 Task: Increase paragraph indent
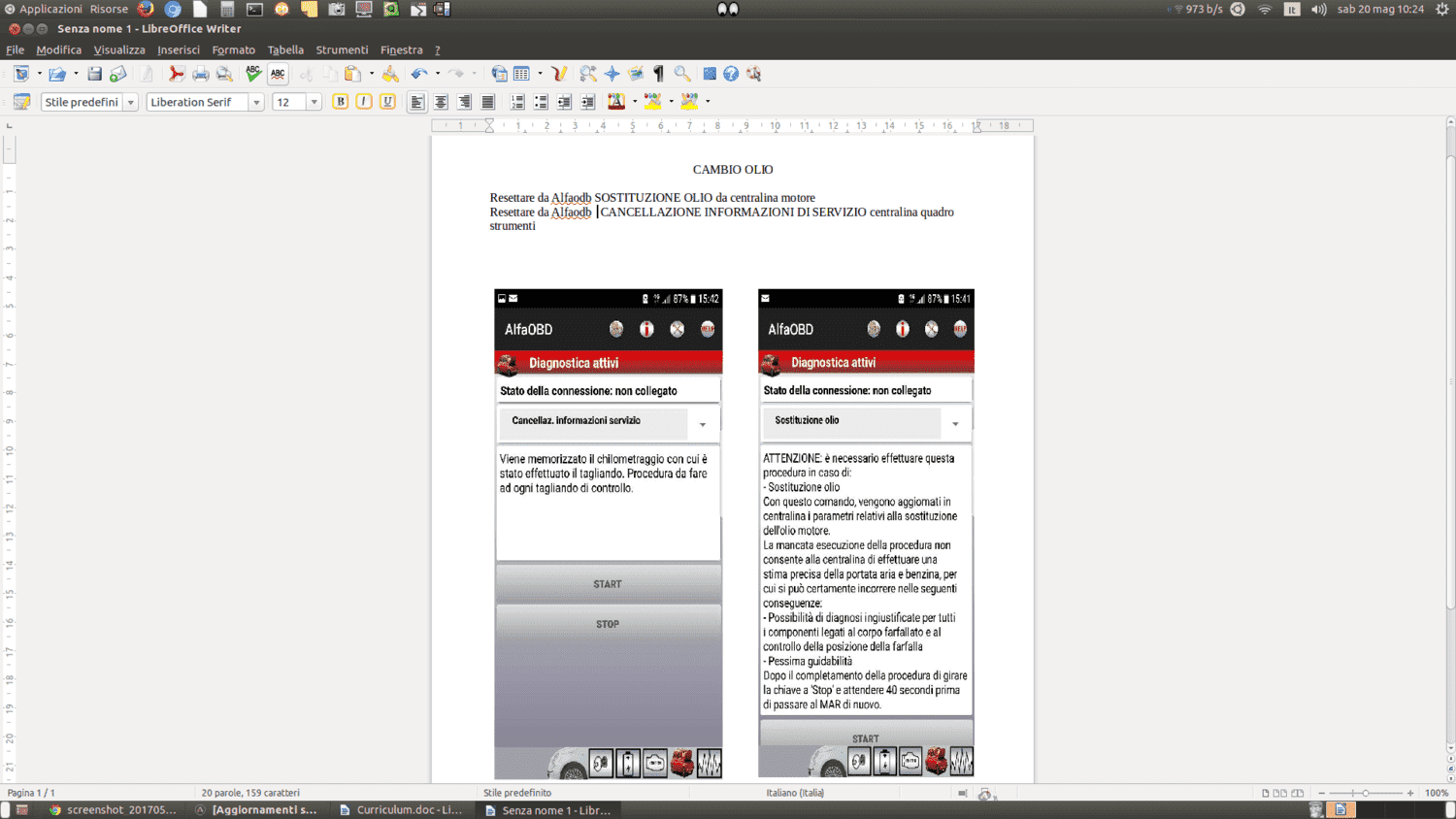[587, 102]
